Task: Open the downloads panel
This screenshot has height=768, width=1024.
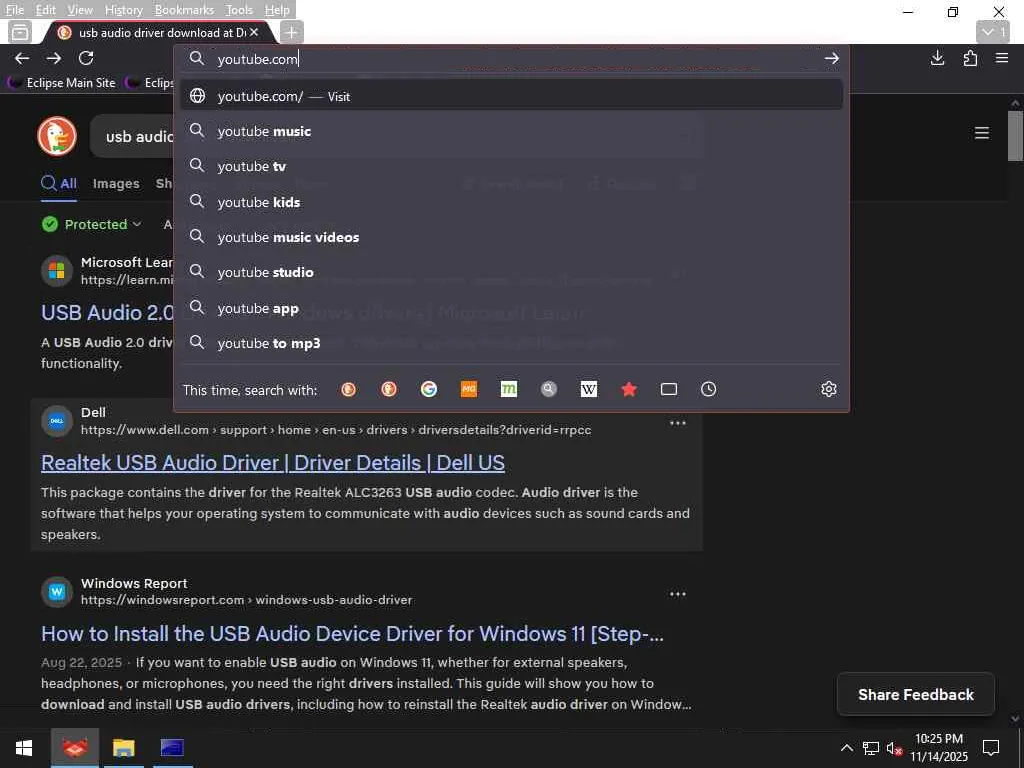Action: pos(937,58)
